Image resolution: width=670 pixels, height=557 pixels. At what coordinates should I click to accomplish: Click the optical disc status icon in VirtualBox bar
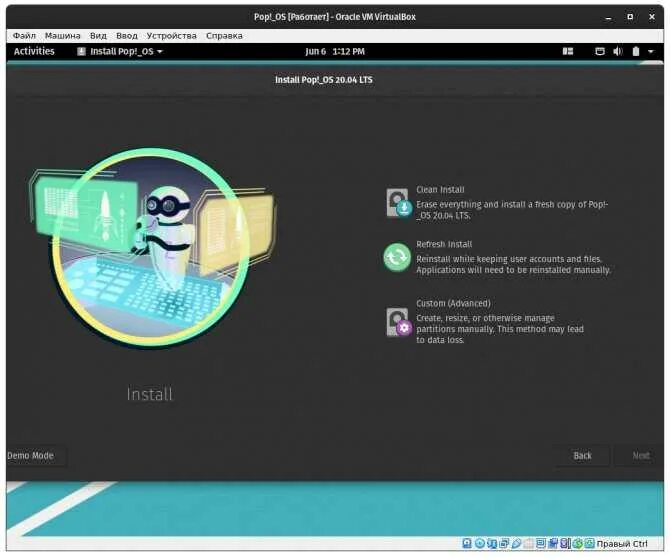pos(480,543)
